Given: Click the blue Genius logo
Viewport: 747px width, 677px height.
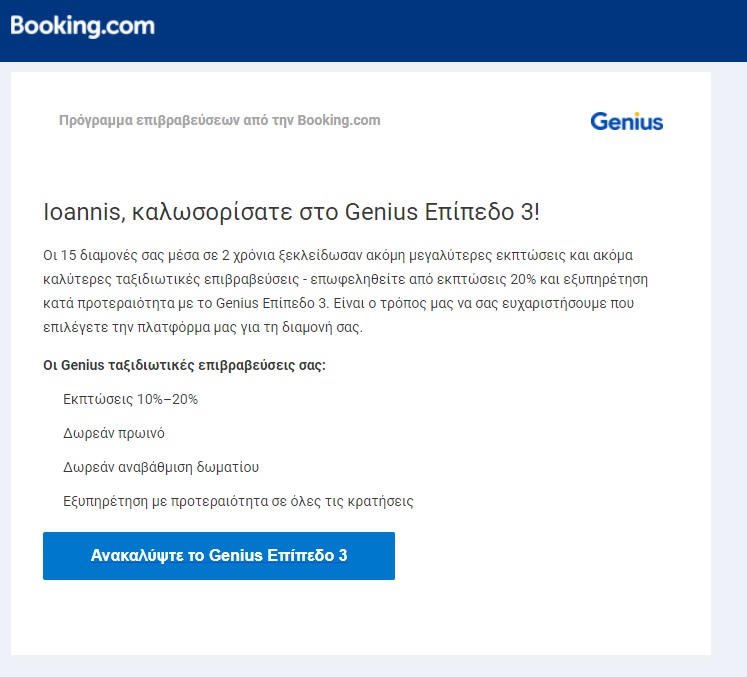Looking at the screenshot, I should pos(626,121).
